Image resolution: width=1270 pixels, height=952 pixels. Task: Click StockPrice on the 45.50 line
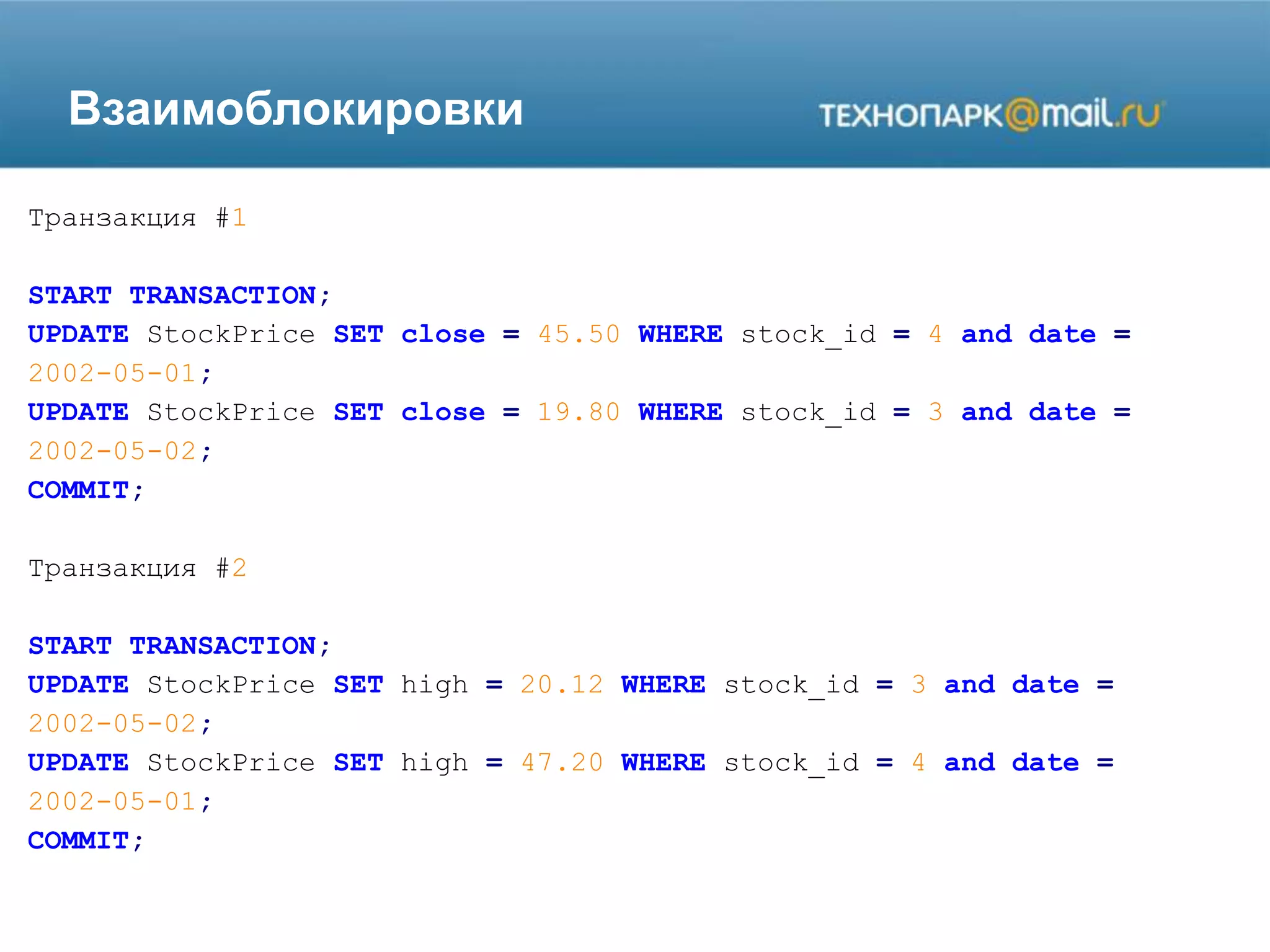coord(231,335)
